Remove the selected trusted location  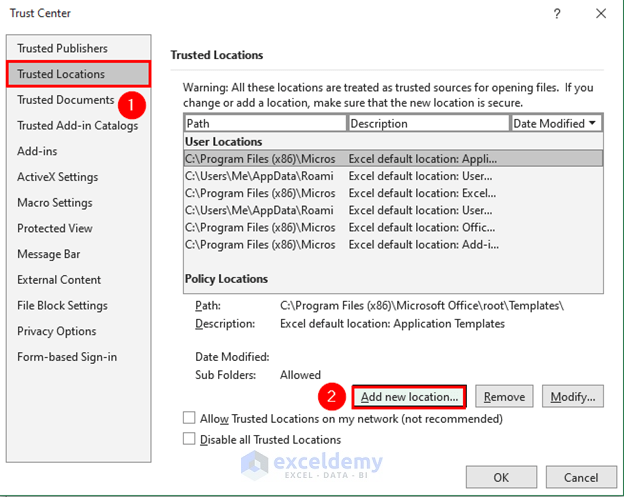point(504,397)
